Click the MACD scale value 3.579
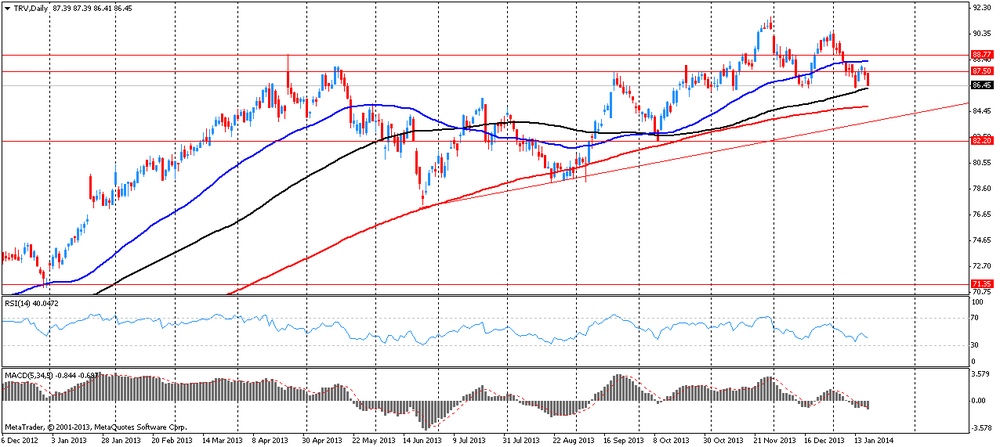Screen dimensions: 1000x447 pyautogui.click(x=980, y=373)
